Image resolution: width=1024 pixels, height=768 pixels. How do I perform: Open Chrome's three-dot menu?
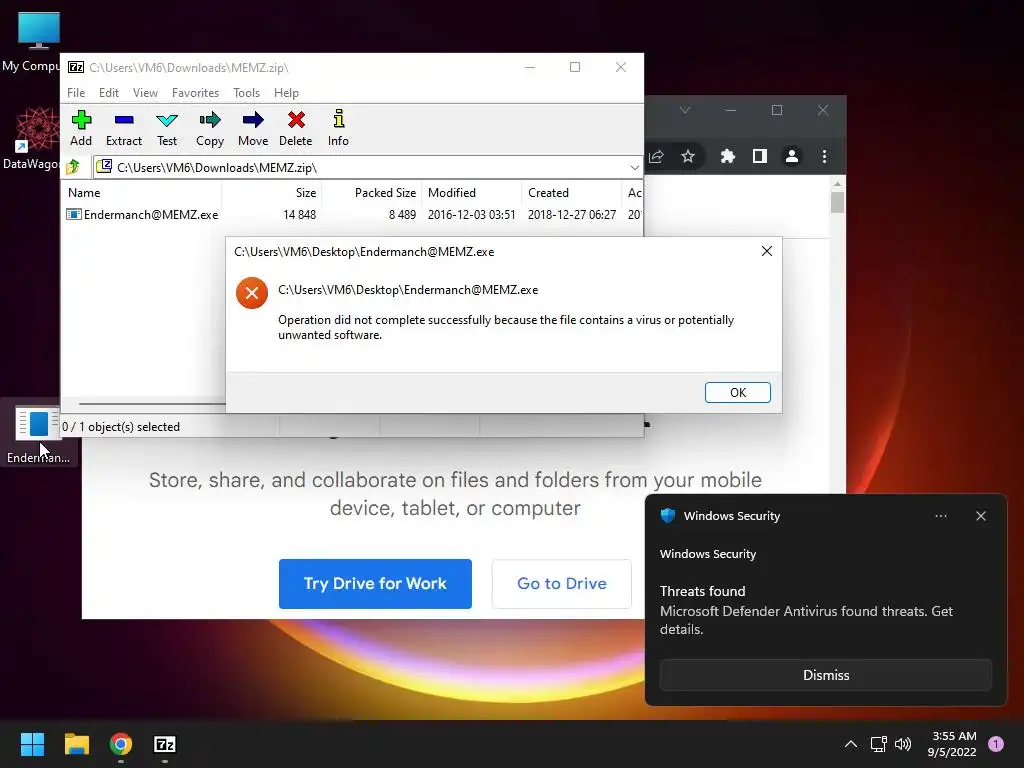(824, 156)
